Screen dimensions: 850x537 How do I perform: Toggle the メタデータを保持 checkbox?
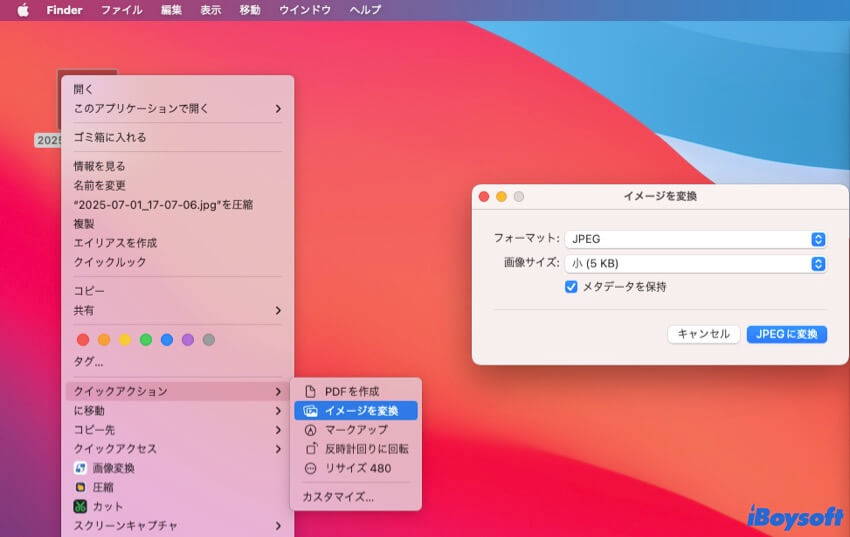[x=571, y=287]
